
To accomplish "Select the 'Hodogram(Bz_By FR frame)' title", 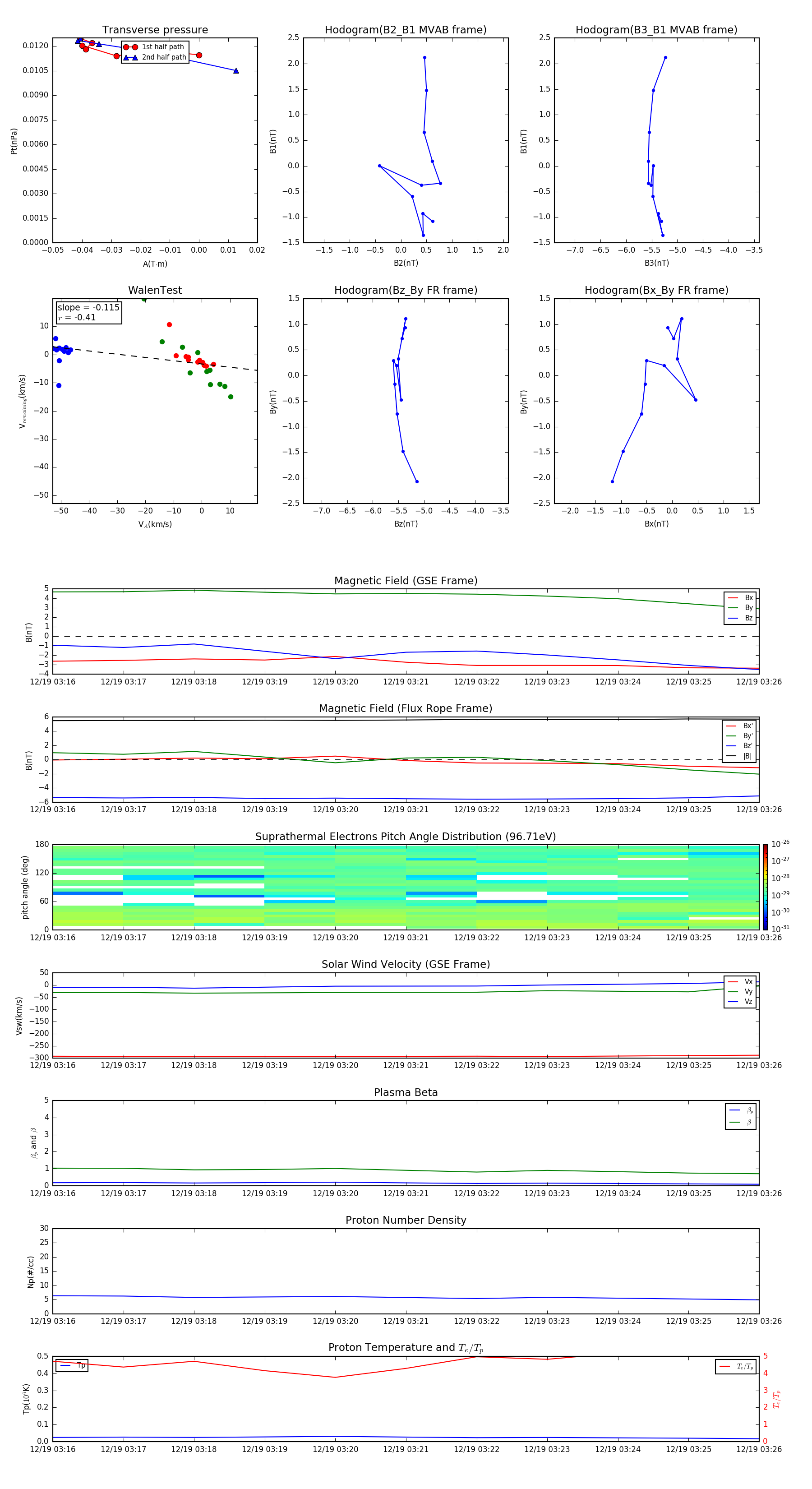I will coord(406,290).
